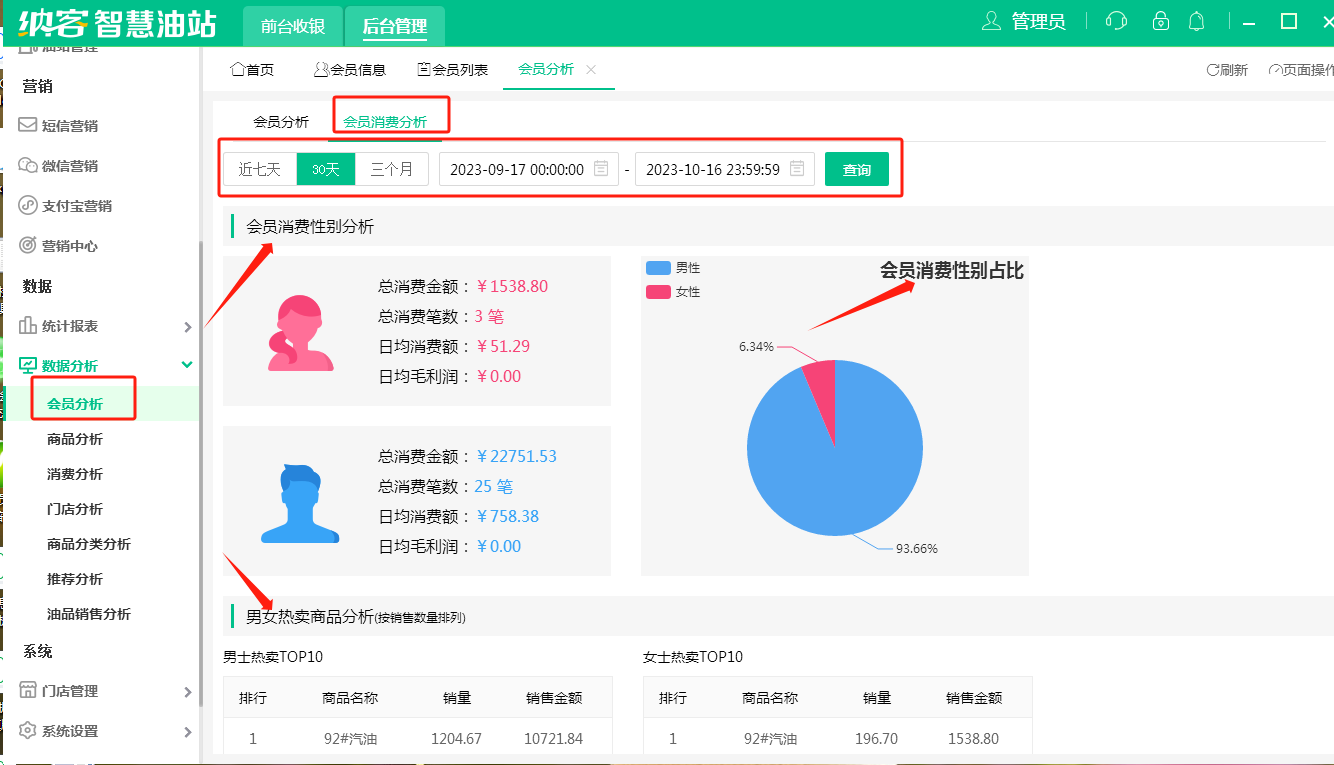Select the 三个月 time range option
1334x765 pixels.
pyautogui.click(x=392, y=169)
